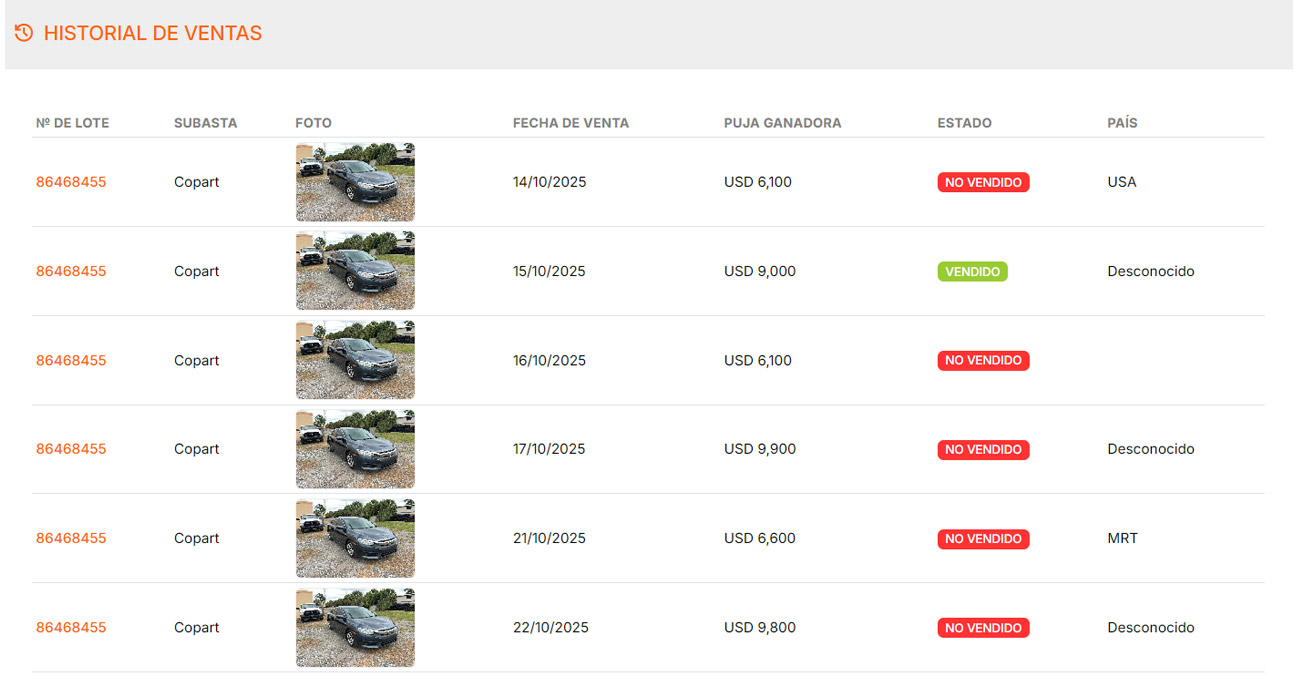
Task: Click the Nº de Lote column header
Action: (72, 123)
